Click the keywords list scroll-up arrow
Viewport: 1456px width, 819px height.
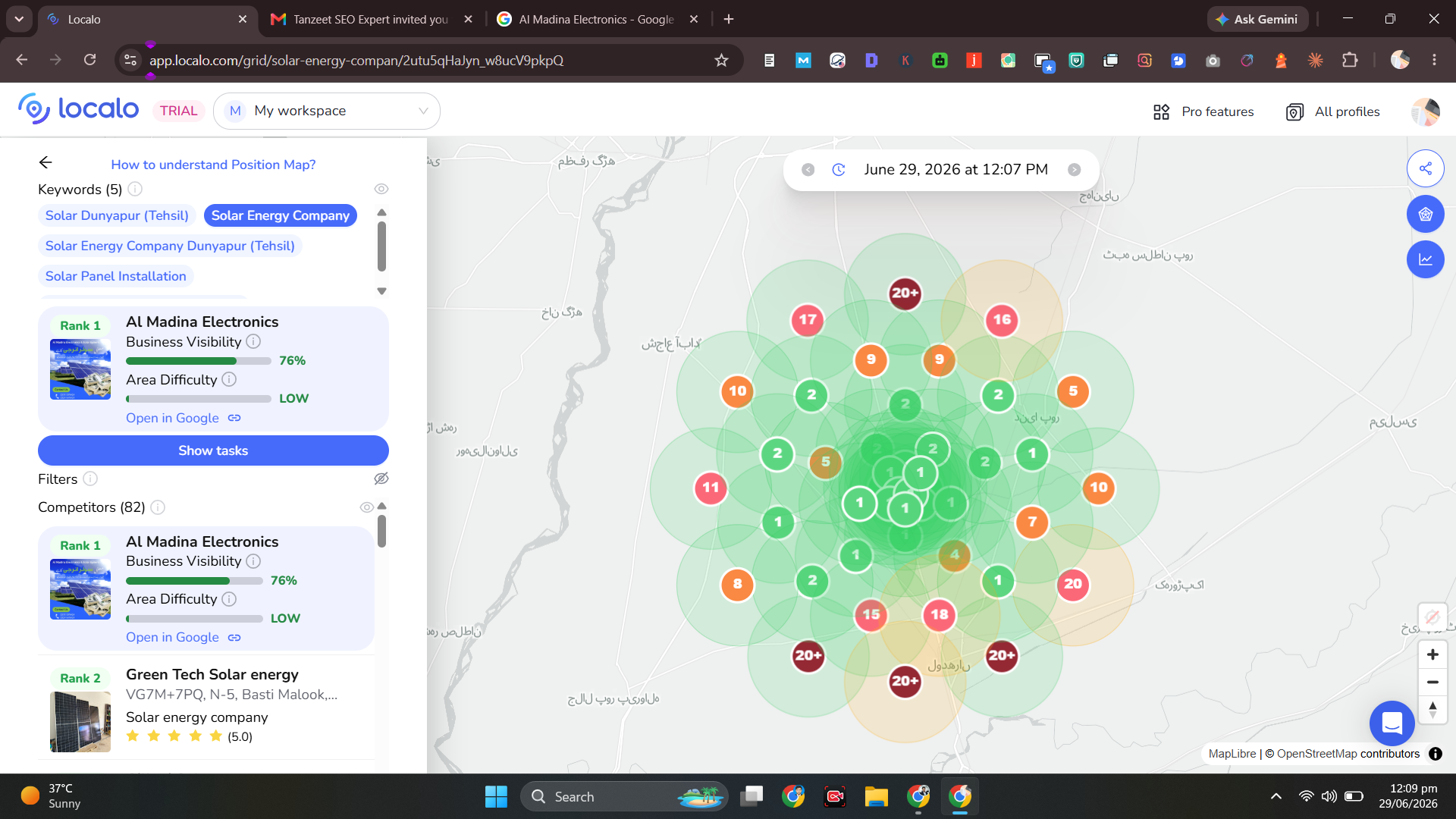[381, 212]
